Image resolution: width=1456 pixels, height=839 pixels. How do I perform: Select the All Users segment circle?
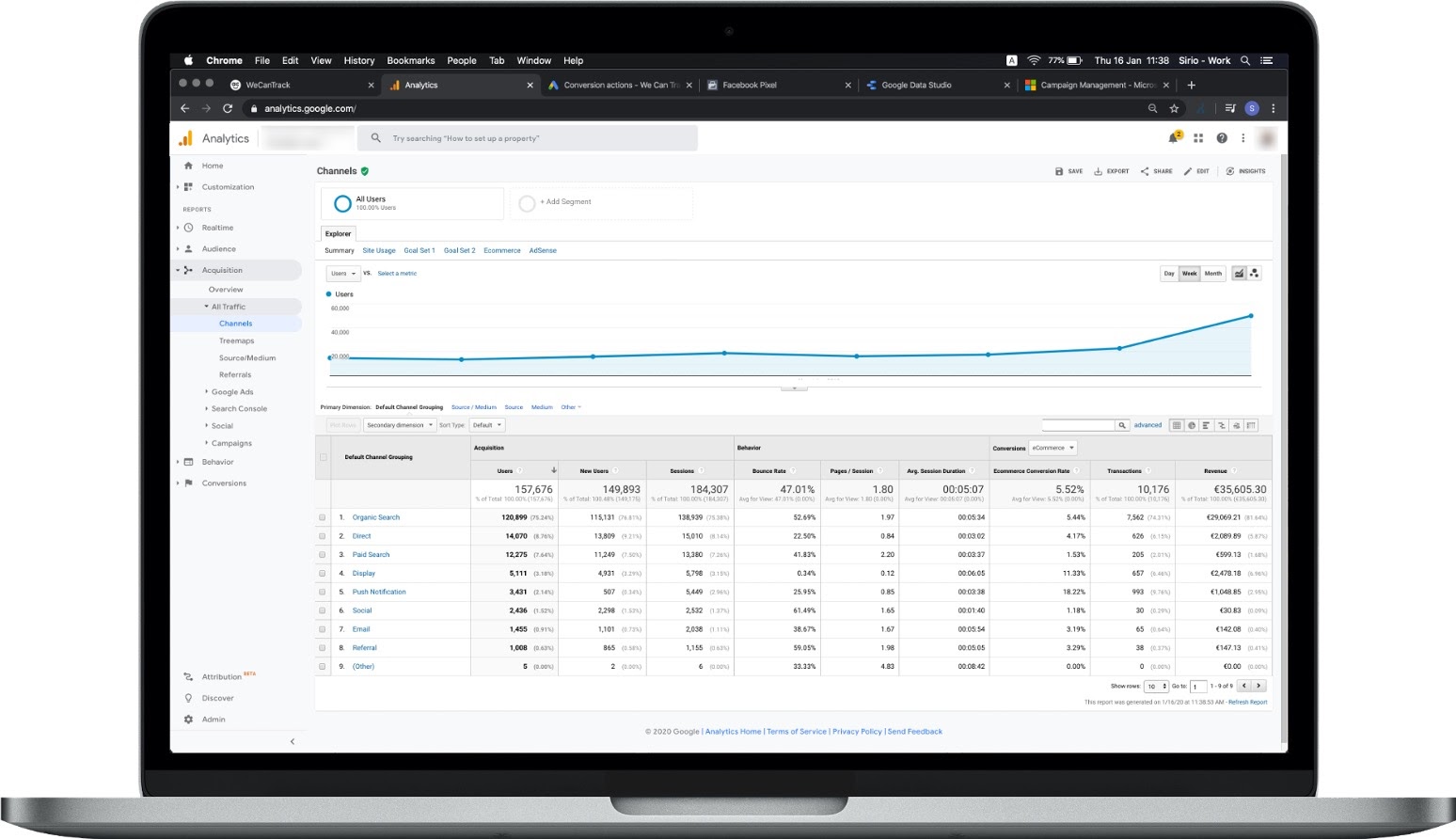click(342, 203)
